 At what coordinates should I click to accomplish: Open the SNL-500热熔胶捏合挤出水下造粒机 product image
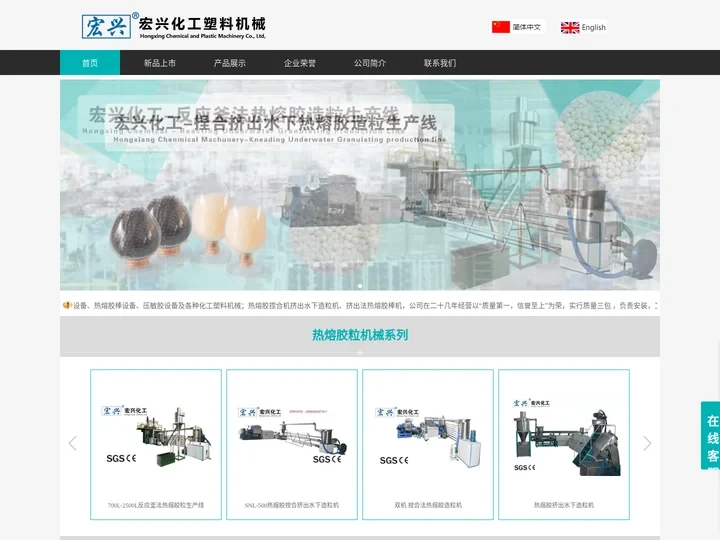pyautogui.click(x=292, y=435)
